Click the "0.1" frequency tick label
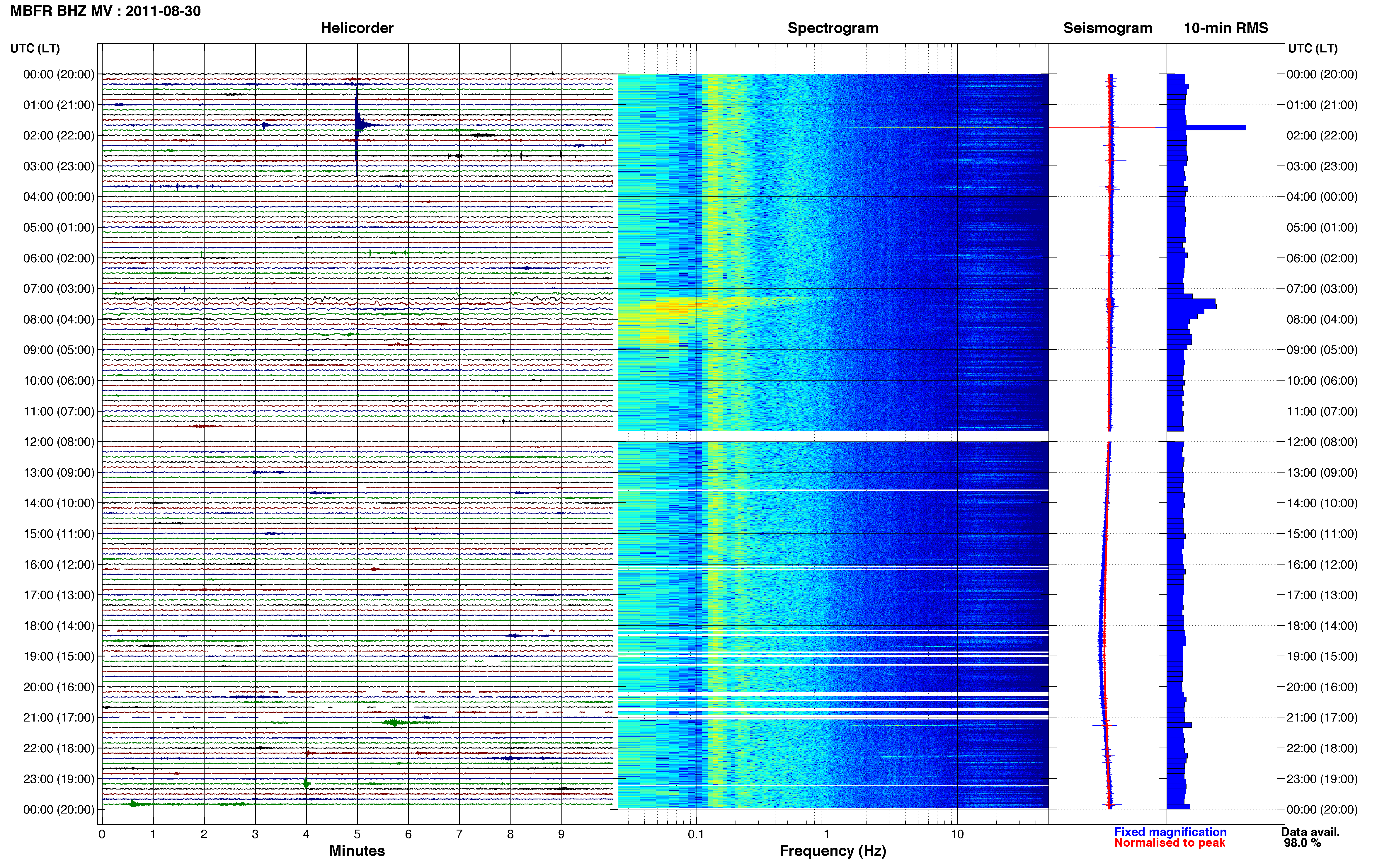Screen dimensions: 1389x868 point(696,834)
